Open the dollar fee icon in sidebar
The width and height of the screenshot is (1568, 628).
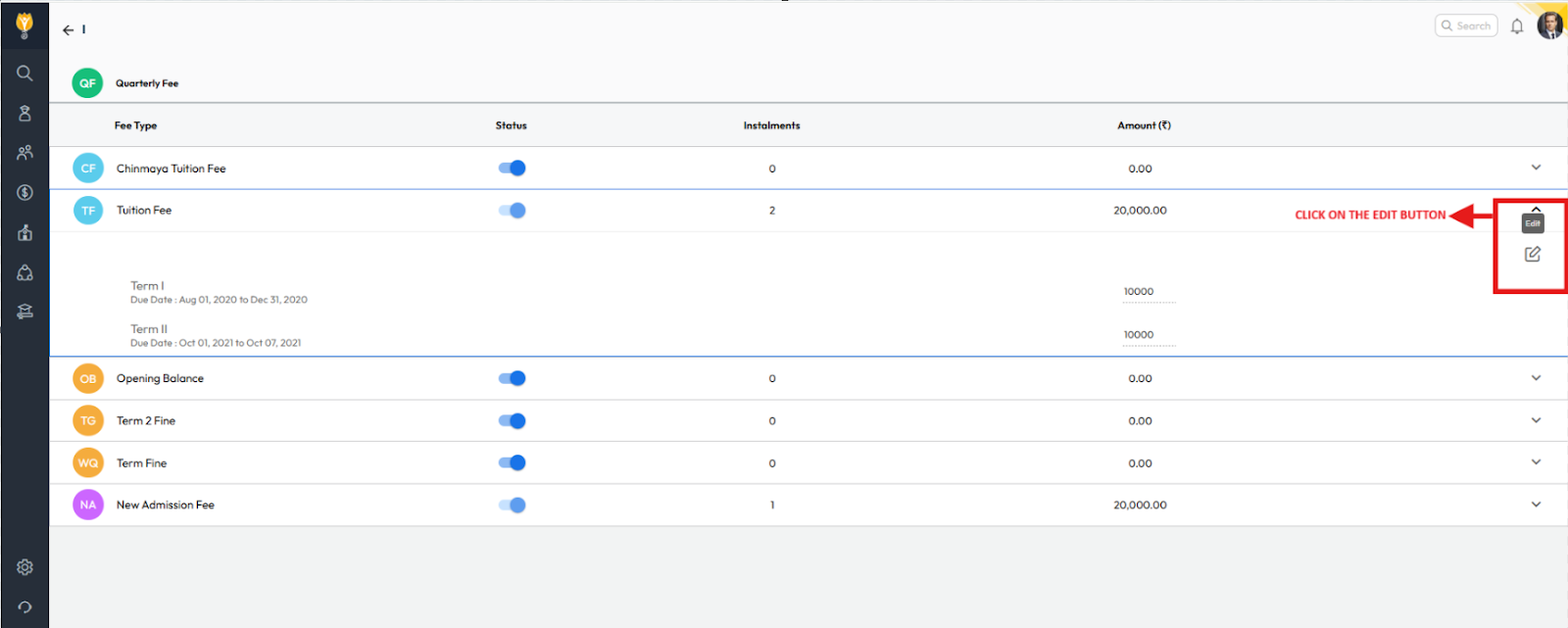(x=24, y=193)
